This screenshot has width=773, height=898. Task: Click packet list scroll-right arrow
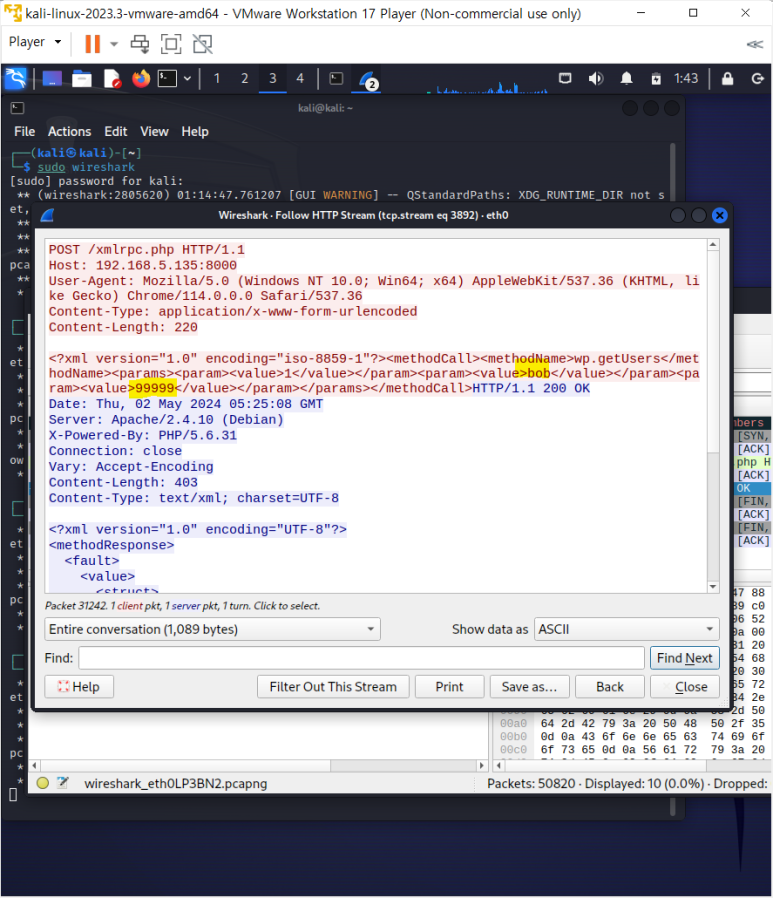(482, 765)
